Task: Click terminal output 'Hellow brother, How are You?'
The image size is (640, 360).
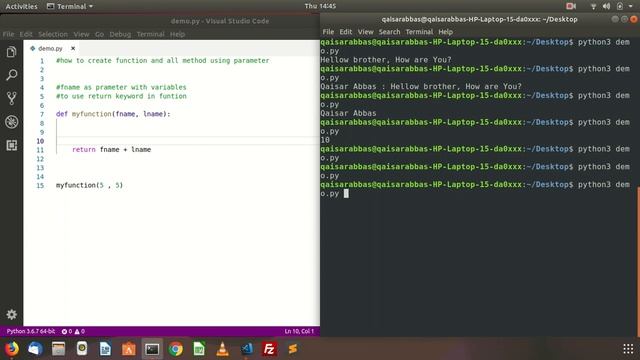Action: tap(386, 60)
